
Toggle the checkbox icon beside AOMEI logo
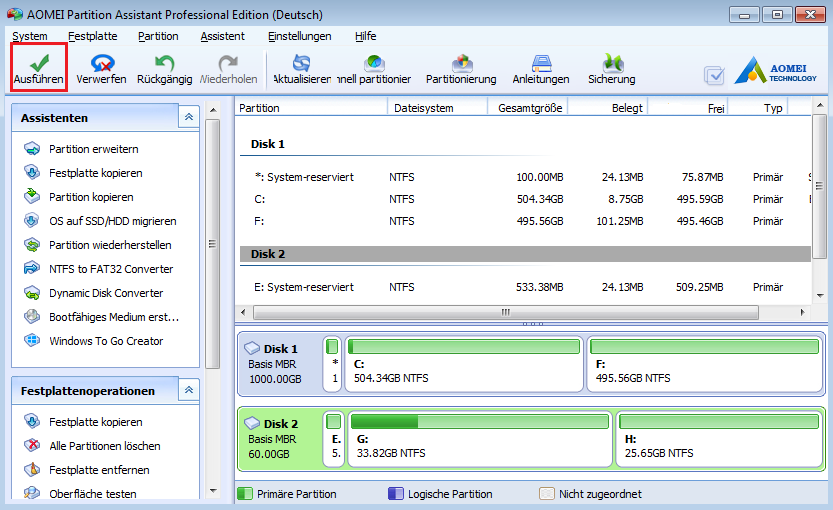click(x=714, y=75)
